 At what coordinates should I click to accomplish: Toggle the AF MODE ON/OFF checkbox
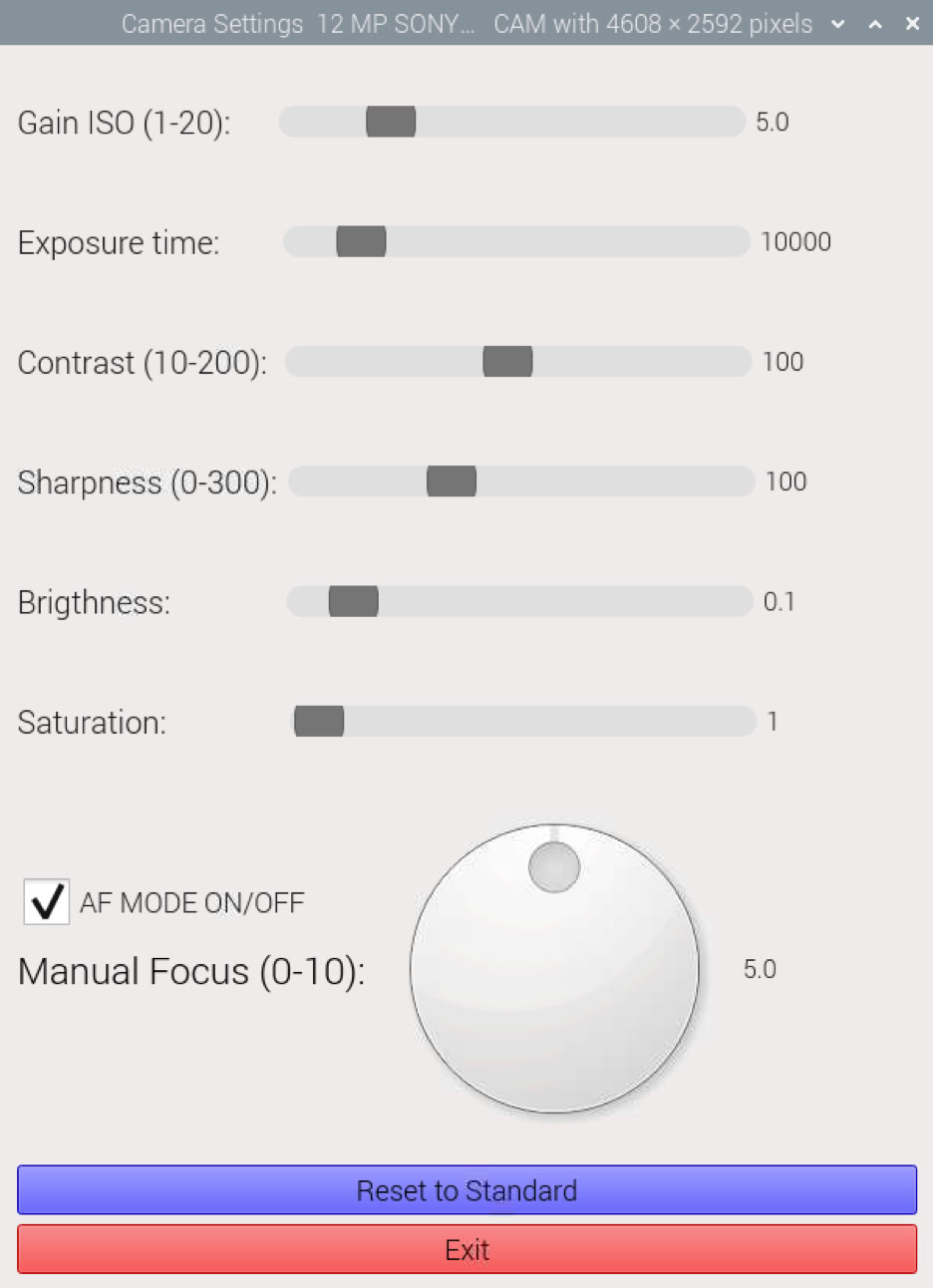(47, 902)
